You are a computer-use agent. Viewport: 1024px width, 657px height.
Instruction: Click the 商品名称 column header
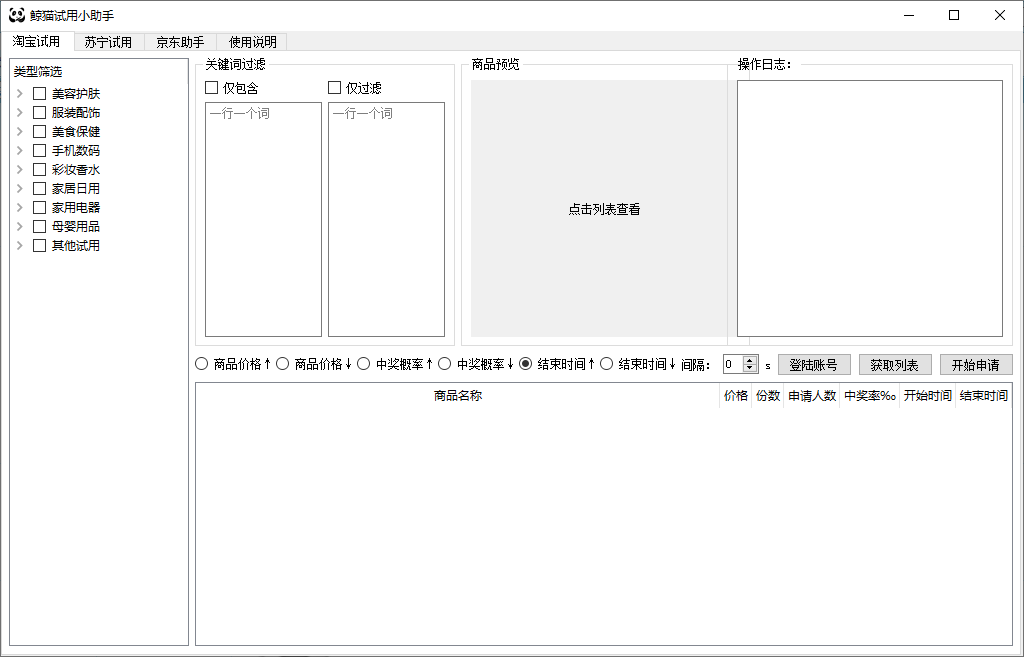[x=458, y=396]
